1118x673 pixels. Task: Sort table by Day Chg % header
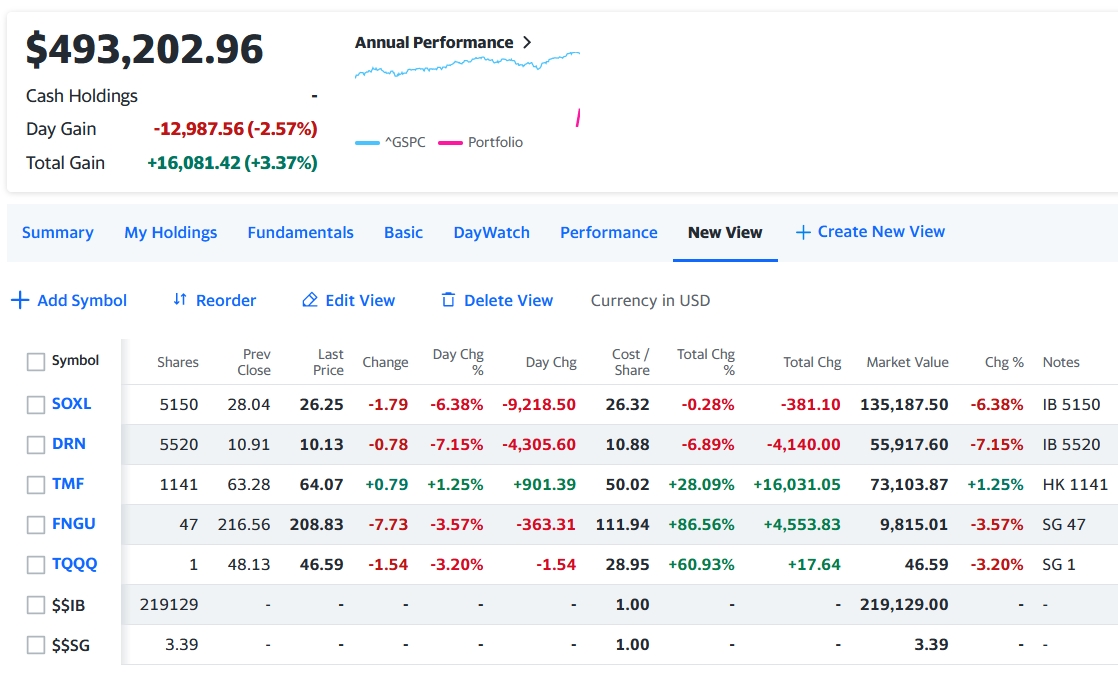pyautogui.click(x=458, y=362)
